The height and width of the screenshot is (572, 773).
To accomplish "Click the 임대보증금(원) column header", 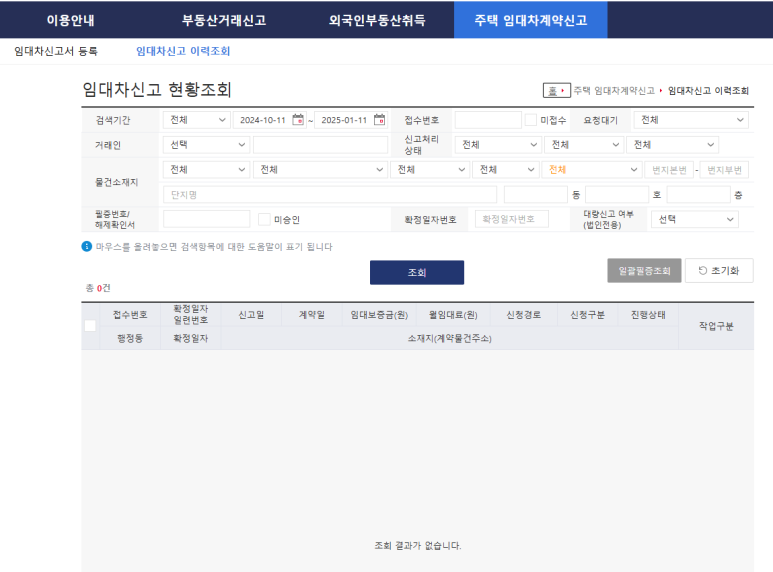I will [379, 315].
